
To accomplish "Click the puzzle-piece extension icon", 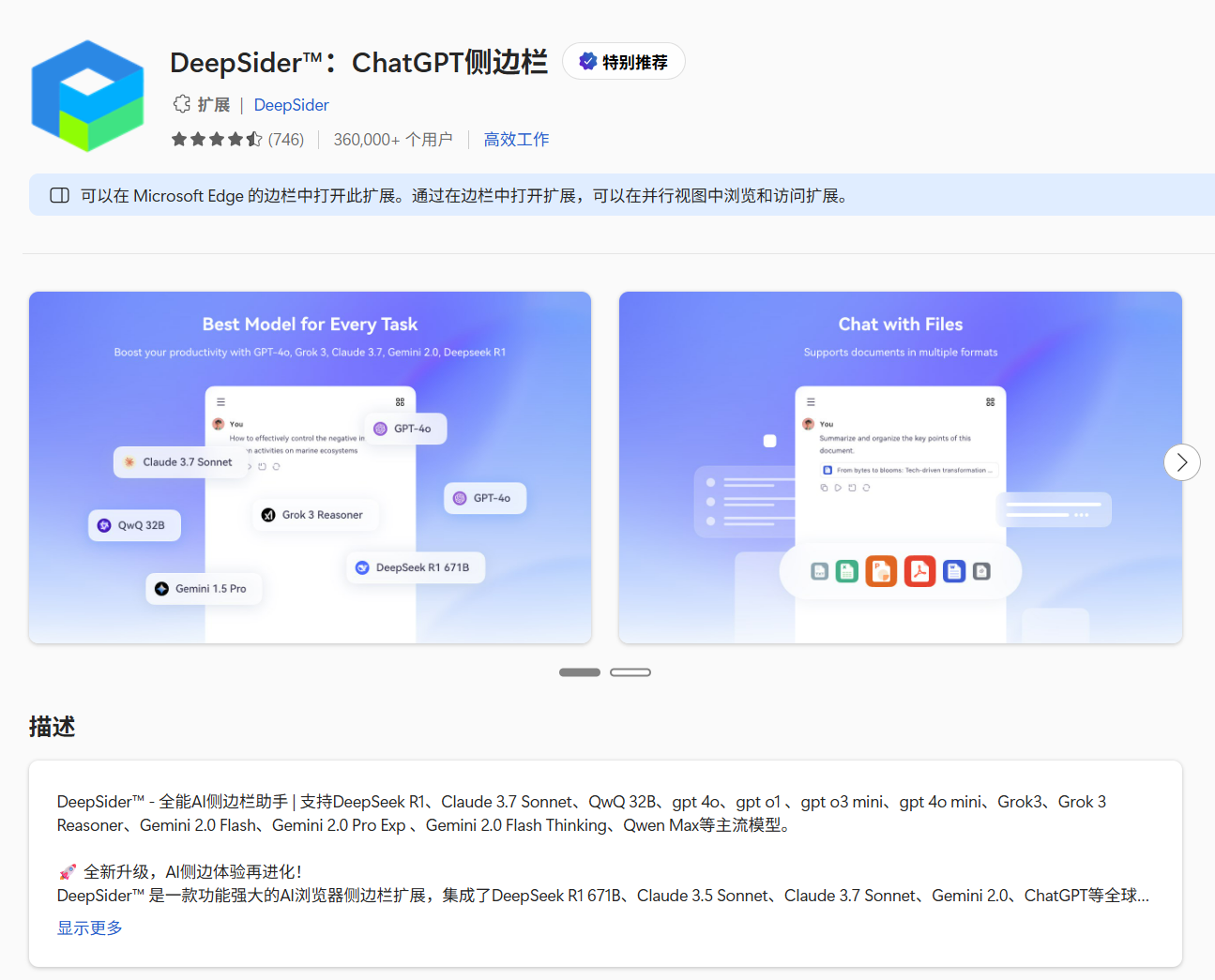I will point(181,104).
